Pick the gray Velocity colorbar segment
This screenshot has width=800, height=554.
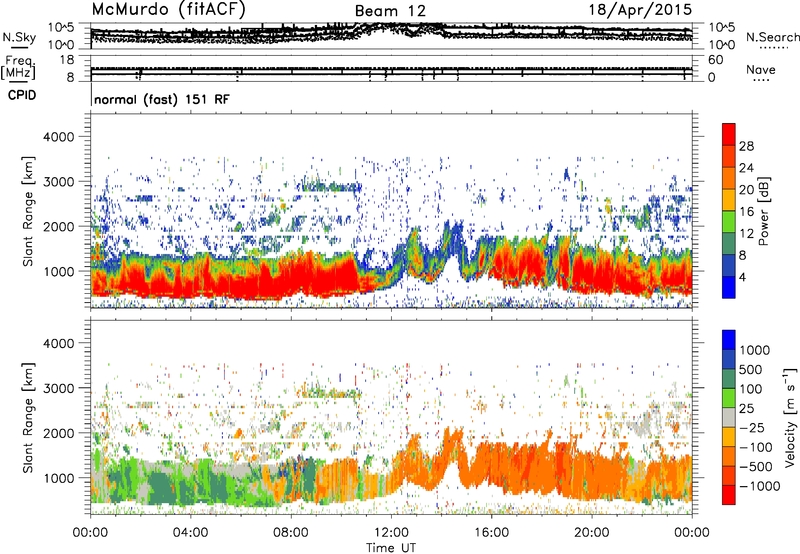point(729,417)
